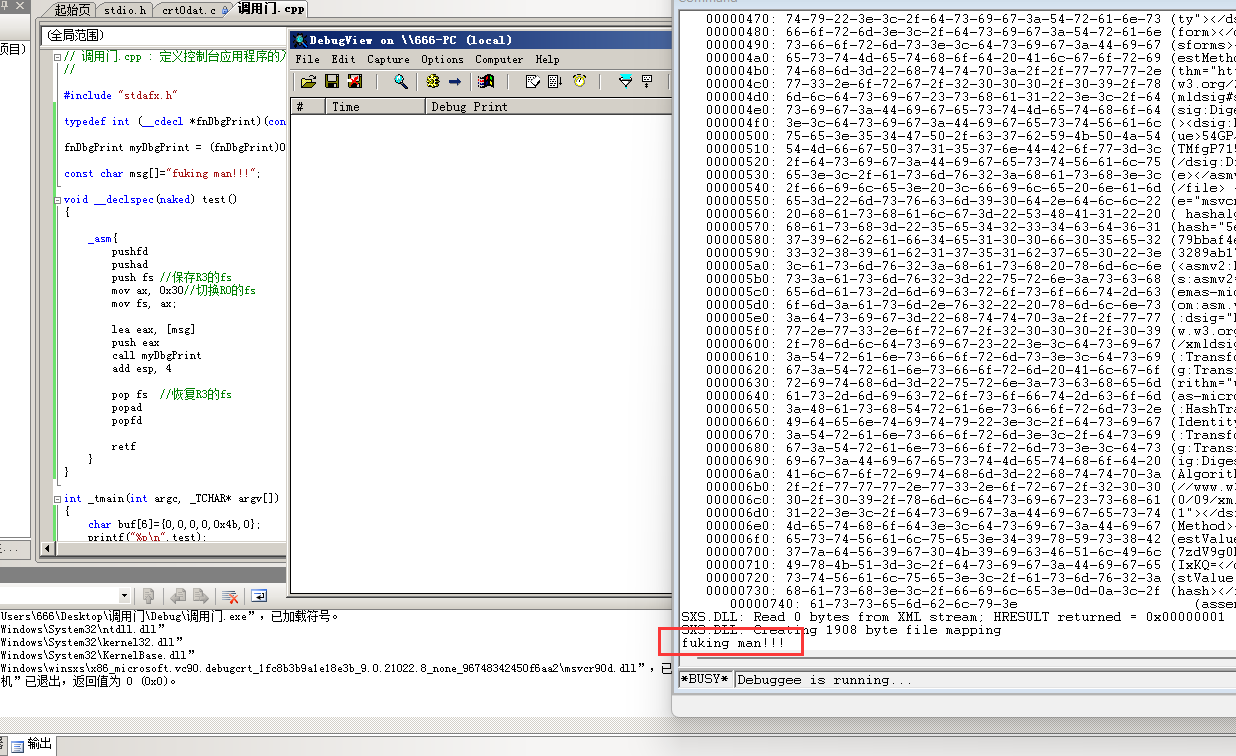Click the magnifying glass Capture icon
Viewport: 1236px width, 756px height.
[x=401, y=82]
